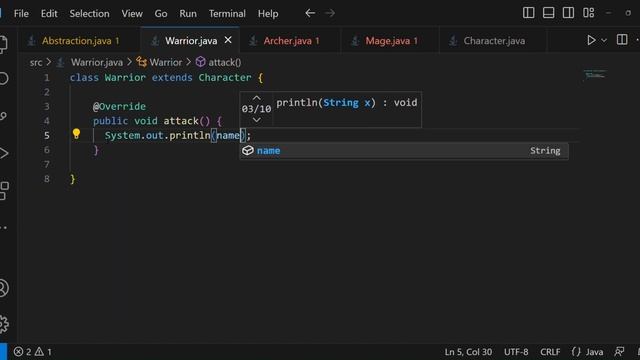
Task: Open the Terminal menu
Action: click(227, 13)
